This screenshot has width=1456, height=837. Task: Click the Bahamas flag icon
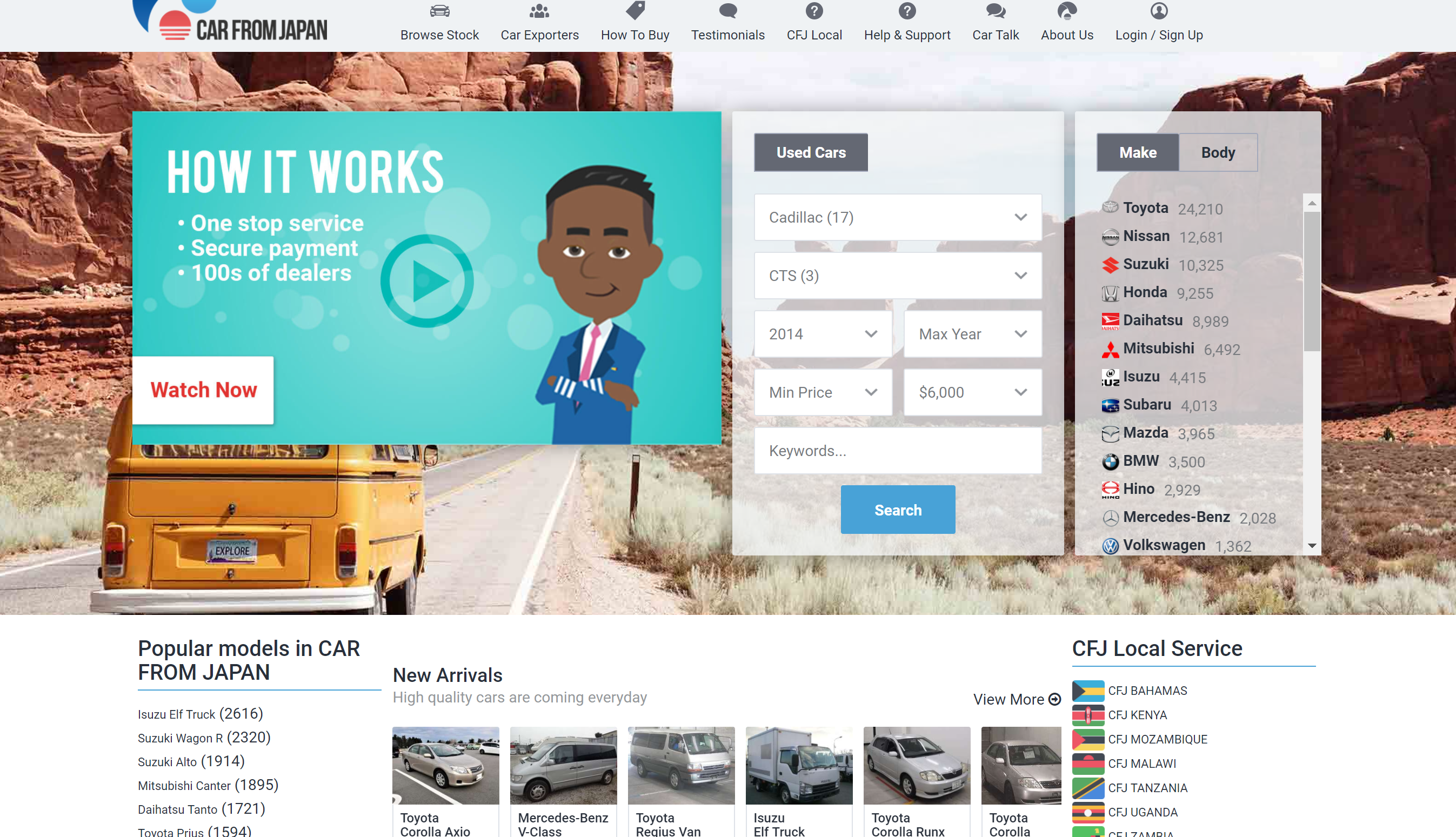(x=1087, y=691)
